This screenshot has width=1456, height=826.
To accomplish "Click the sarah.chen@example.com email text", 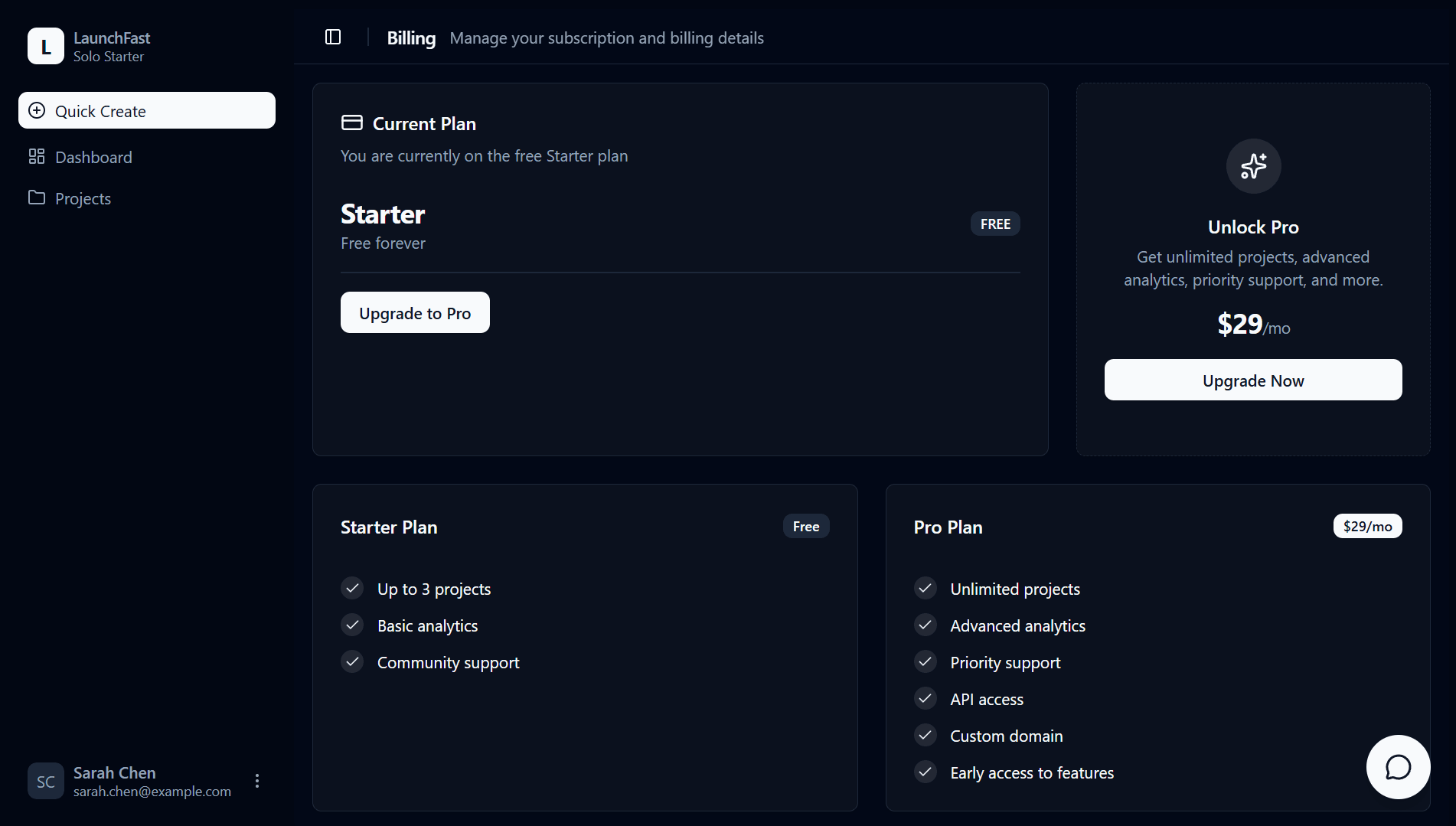I will [152, 792].
